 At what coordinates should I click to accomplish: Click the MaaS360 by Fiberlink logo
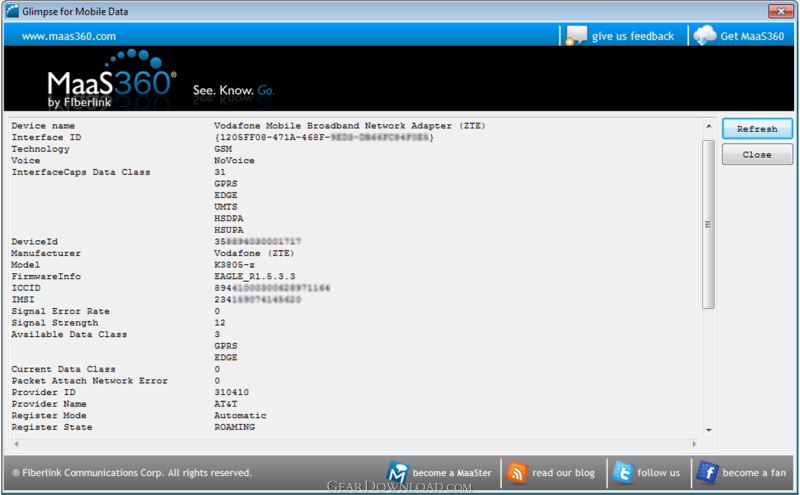112,80
